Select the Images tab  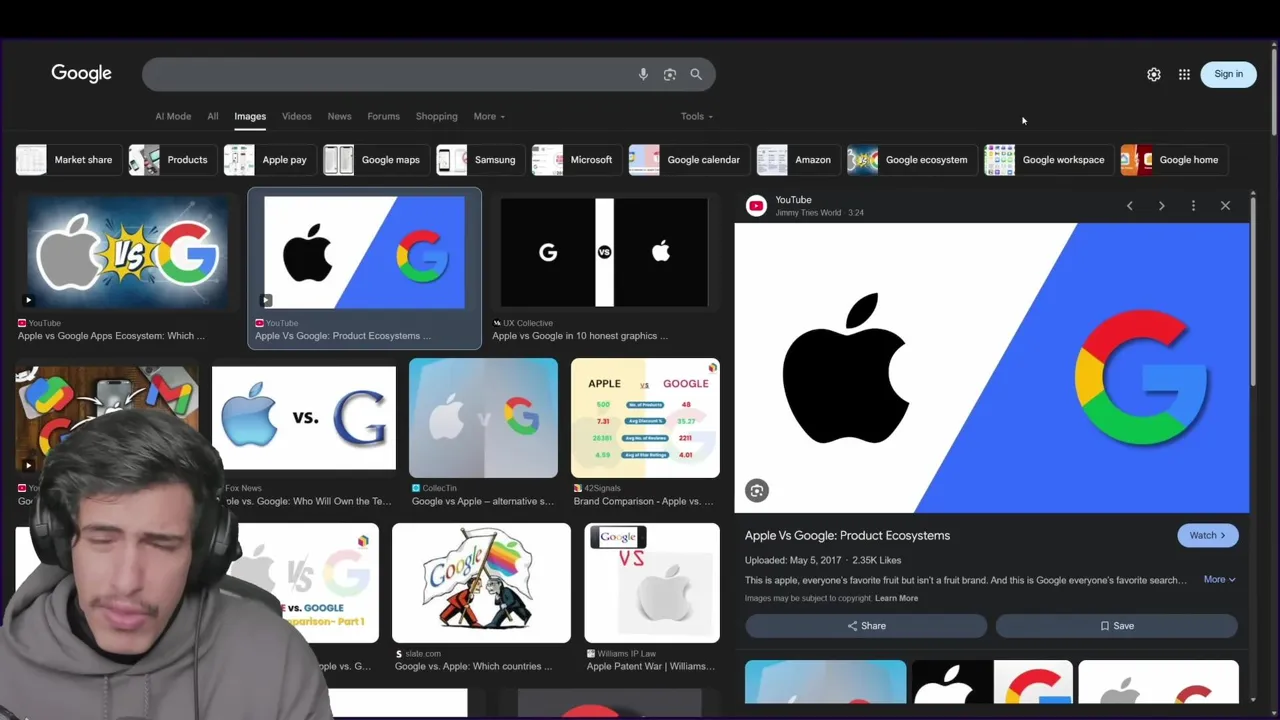(x=250, y=116)
